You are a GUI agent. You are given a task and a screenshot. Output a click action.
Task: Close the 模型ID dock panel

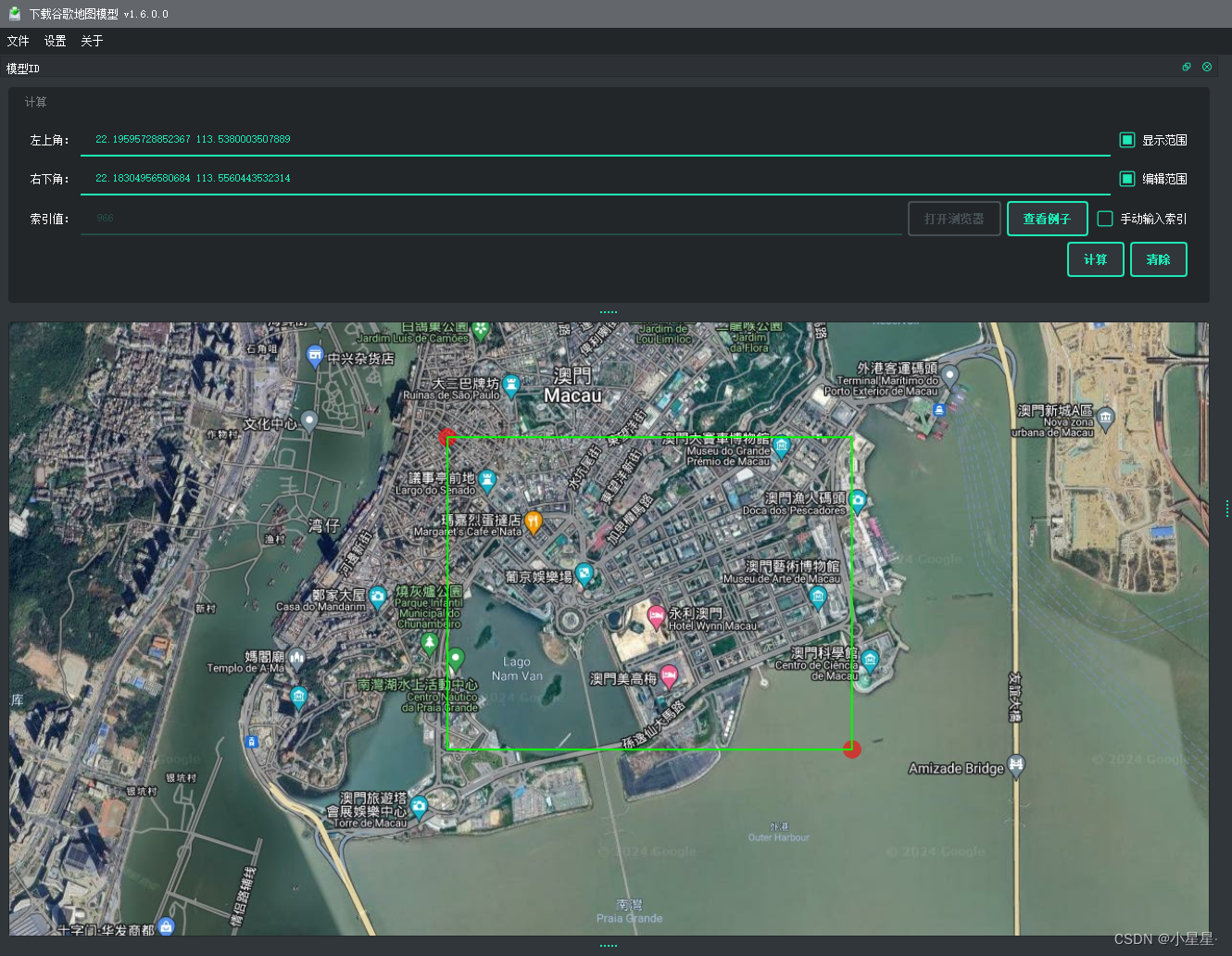coord(1207,67)
